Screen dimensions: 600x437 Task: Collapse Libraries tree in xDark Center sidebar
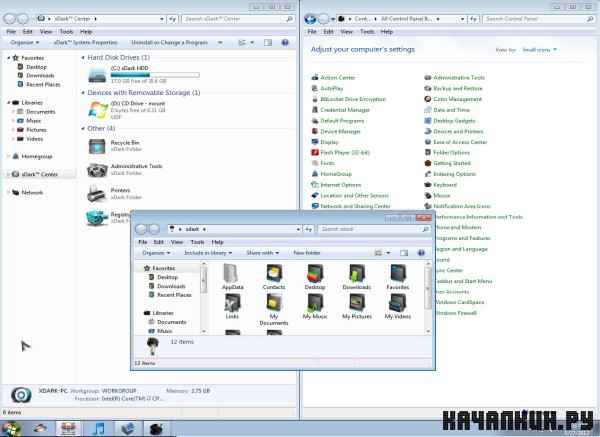point(9,103)
